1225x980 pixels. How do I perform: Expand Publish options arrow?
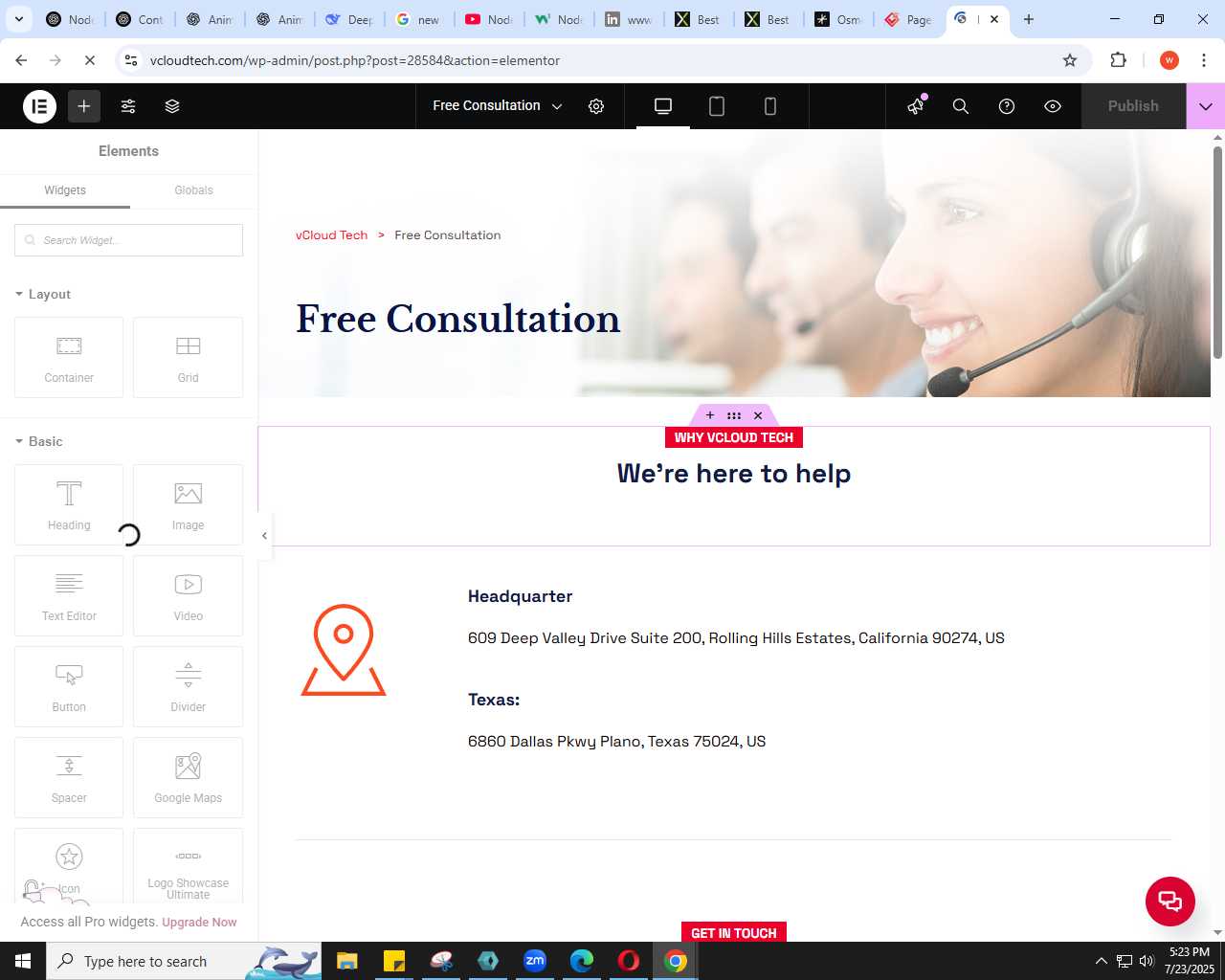tap(1206, 106)
